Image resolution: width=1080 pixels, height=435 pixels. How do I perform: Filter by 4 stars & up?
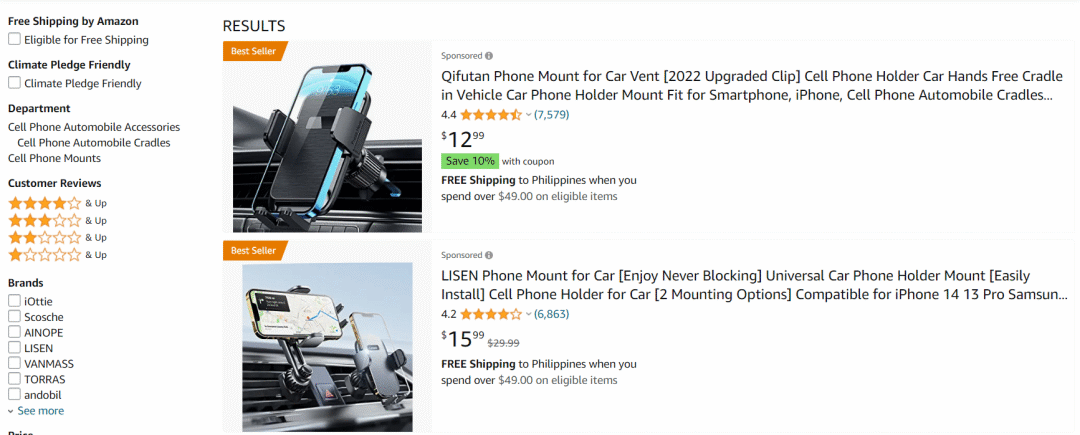click(x=45, y=203)
